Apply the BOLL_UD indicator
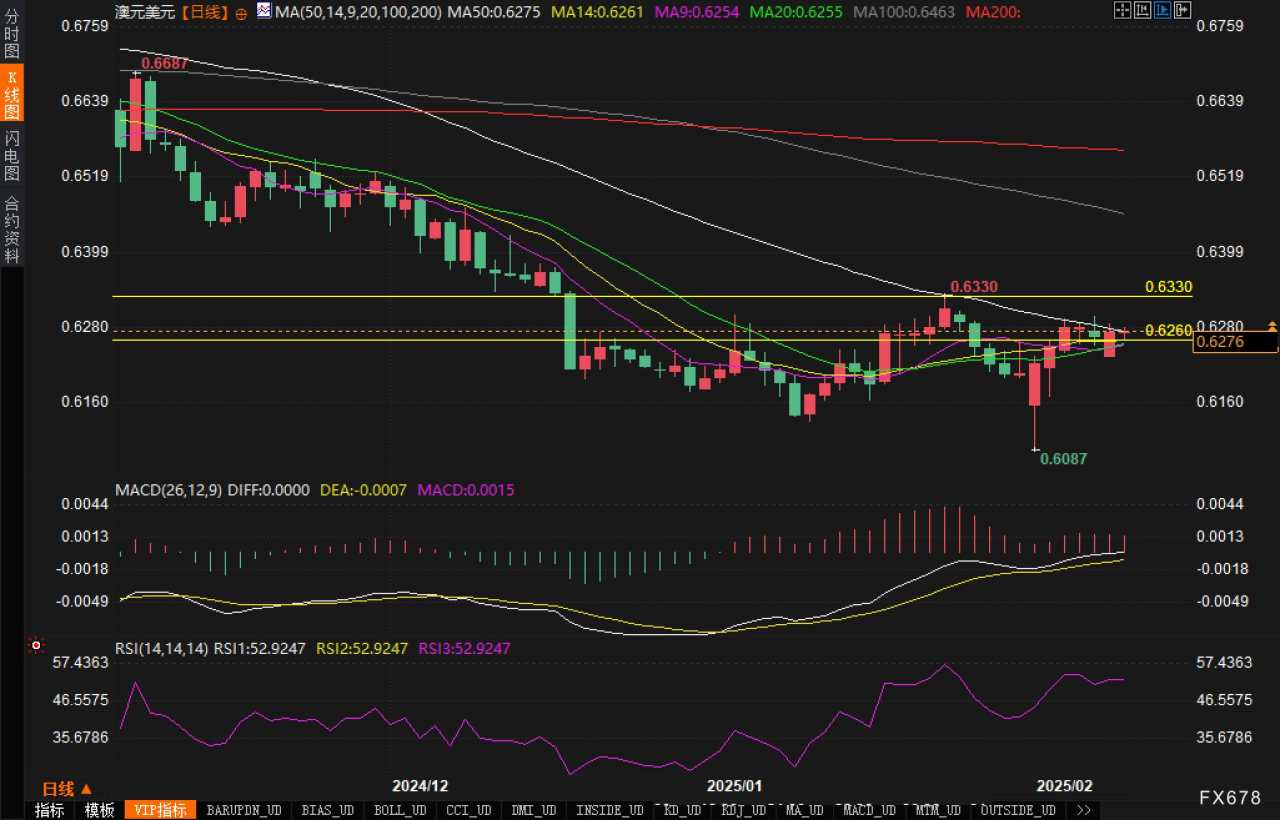Screen dimensions: 1280x820 click(x=398, y=810)
